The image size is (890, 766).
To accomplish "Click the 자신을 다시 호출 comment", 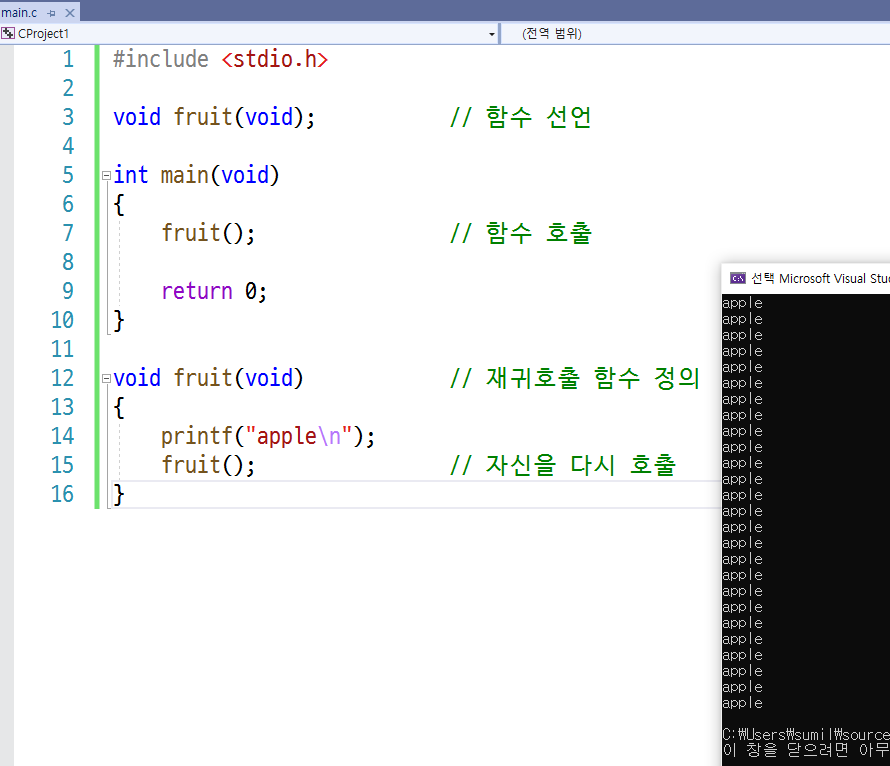I will [563, 465].
